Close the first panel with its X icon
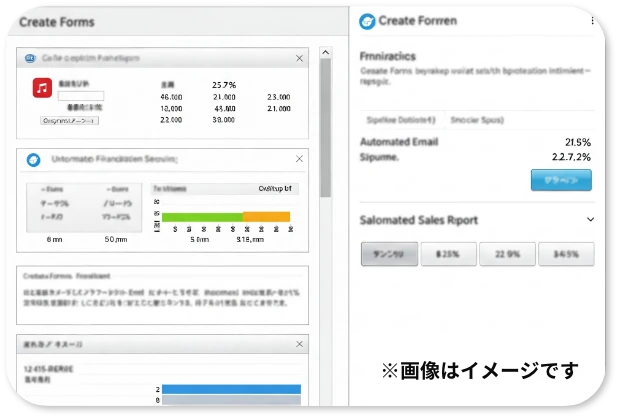The width and height of the screenshot is (618, 418). pyautogui.click(x=299, y=59)
